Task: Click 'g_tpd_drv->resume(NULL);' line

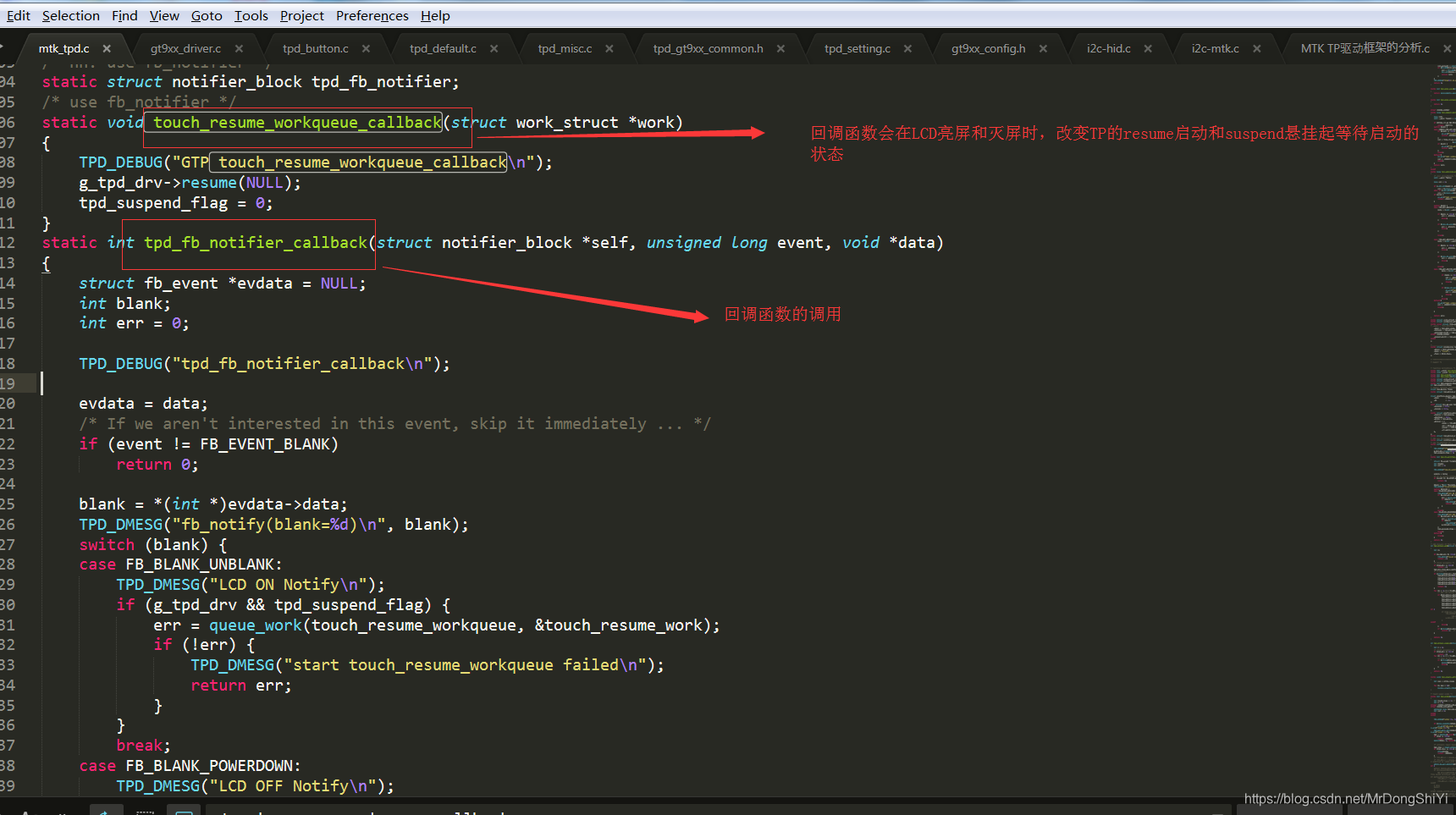Action: (190, 183)
